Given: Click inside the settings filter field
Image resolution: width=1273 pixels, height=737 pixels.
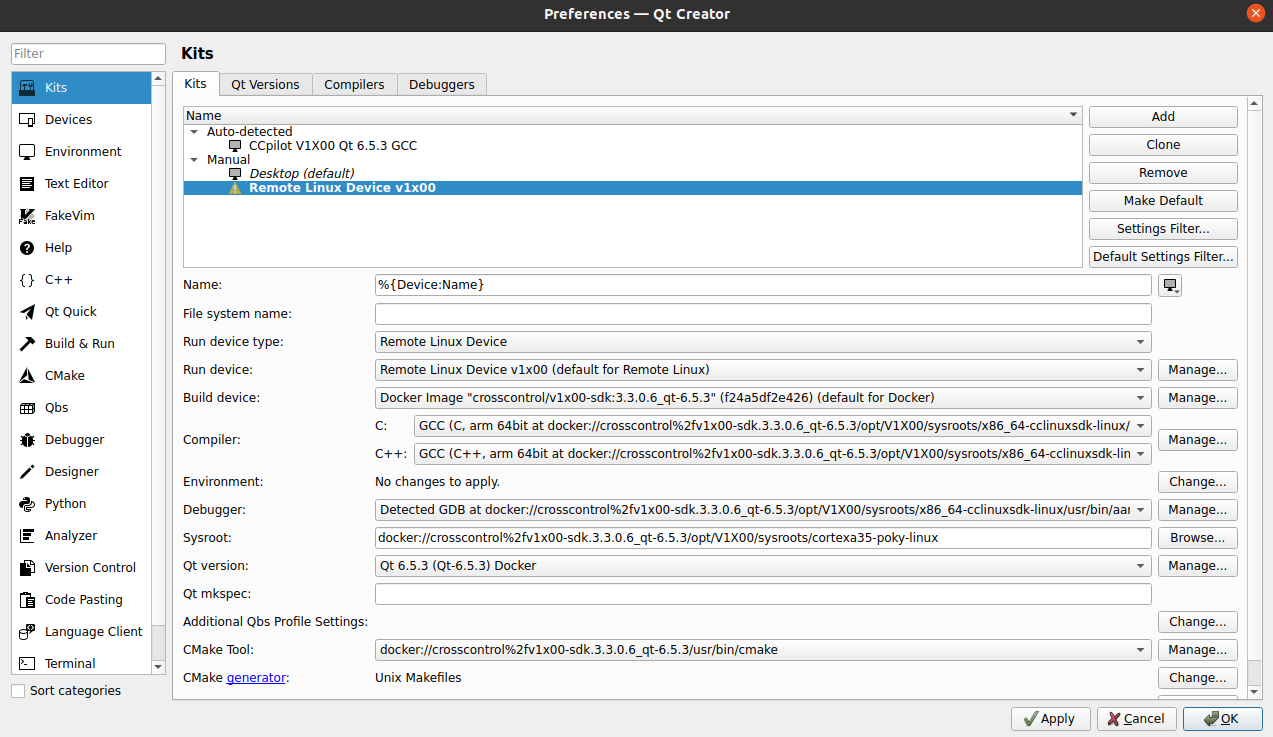Looking at the screenshot, I should (x=87, y=53).
